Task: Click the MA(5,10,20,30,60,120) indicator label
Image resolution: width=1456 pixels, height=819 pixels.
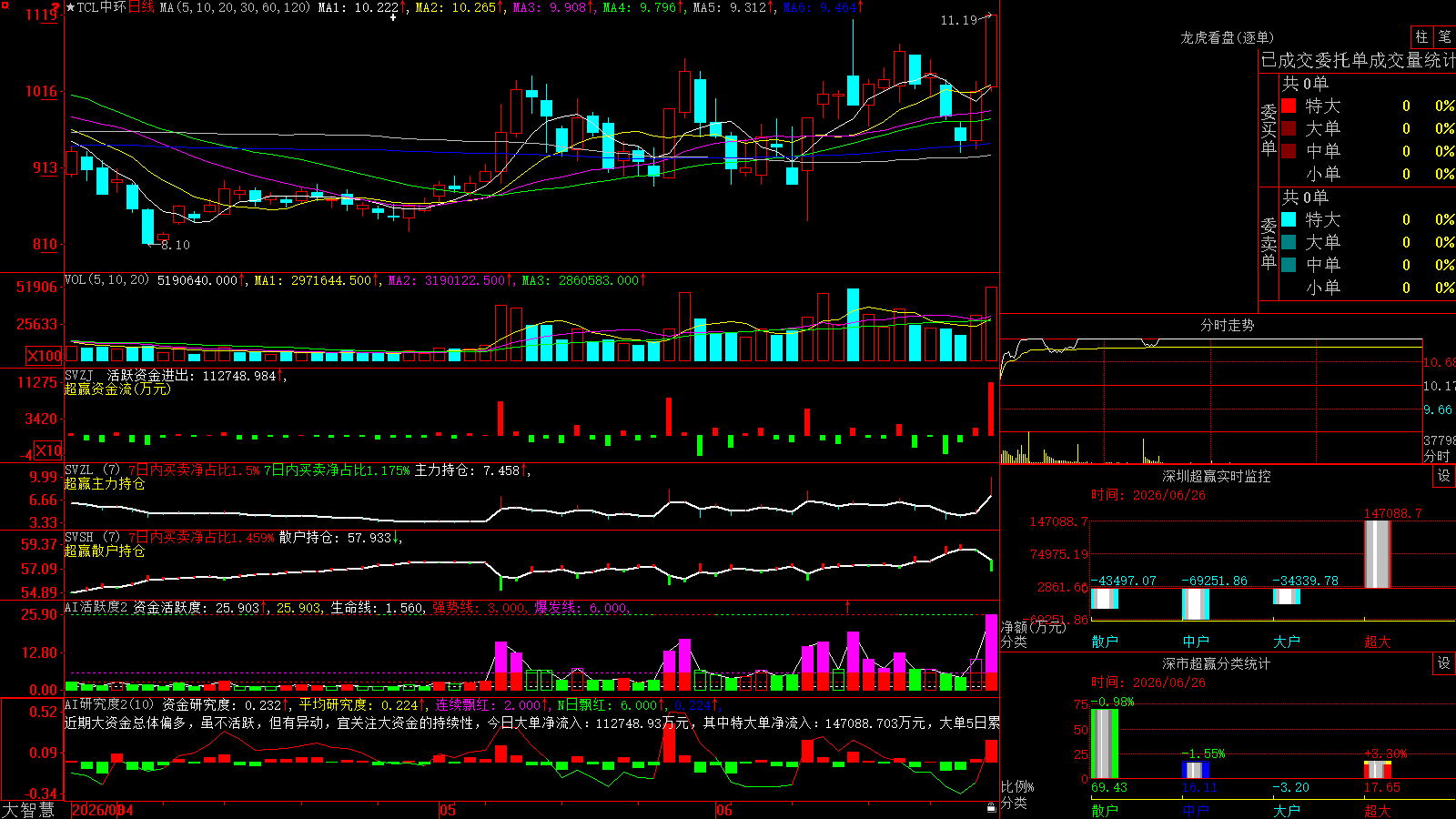Action: click(235, 7)
